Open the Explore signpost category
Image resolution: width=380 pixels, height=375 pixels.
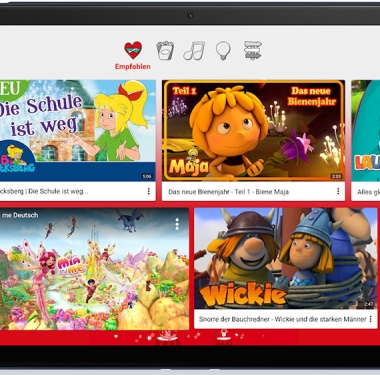tap(253, 50)
